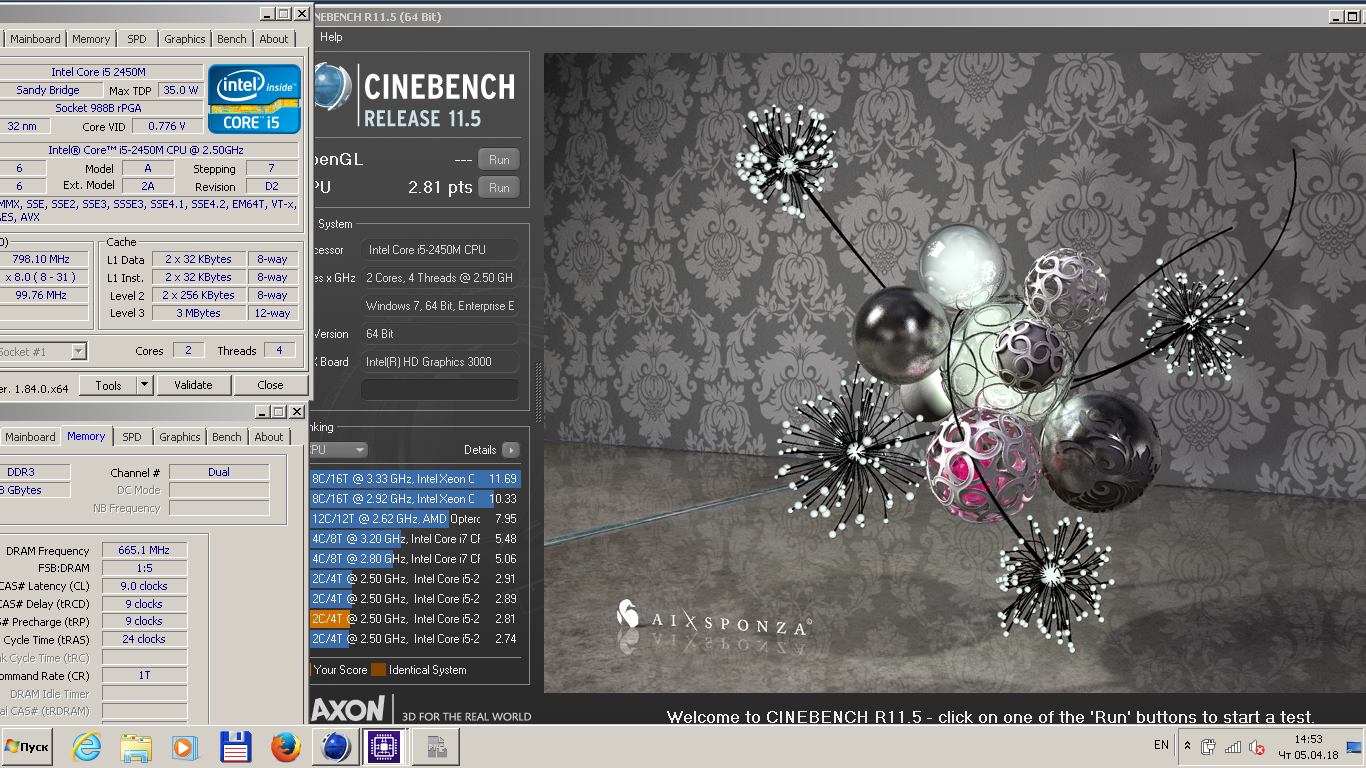Viewport: 1366px width, 768px height.
Task: Select the 8C/16T 2.92 GHz Xeon ranking row
Action: click(415, 499)
